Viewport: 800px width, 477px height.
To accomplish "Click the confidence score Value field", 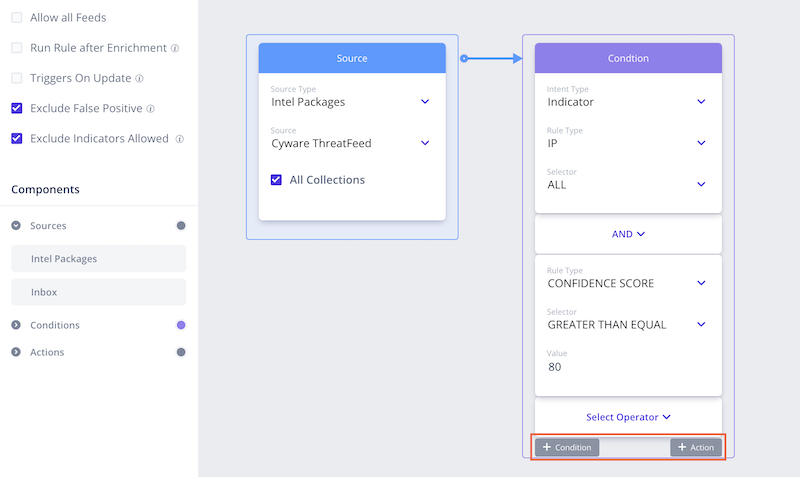I will click(628, 367).
